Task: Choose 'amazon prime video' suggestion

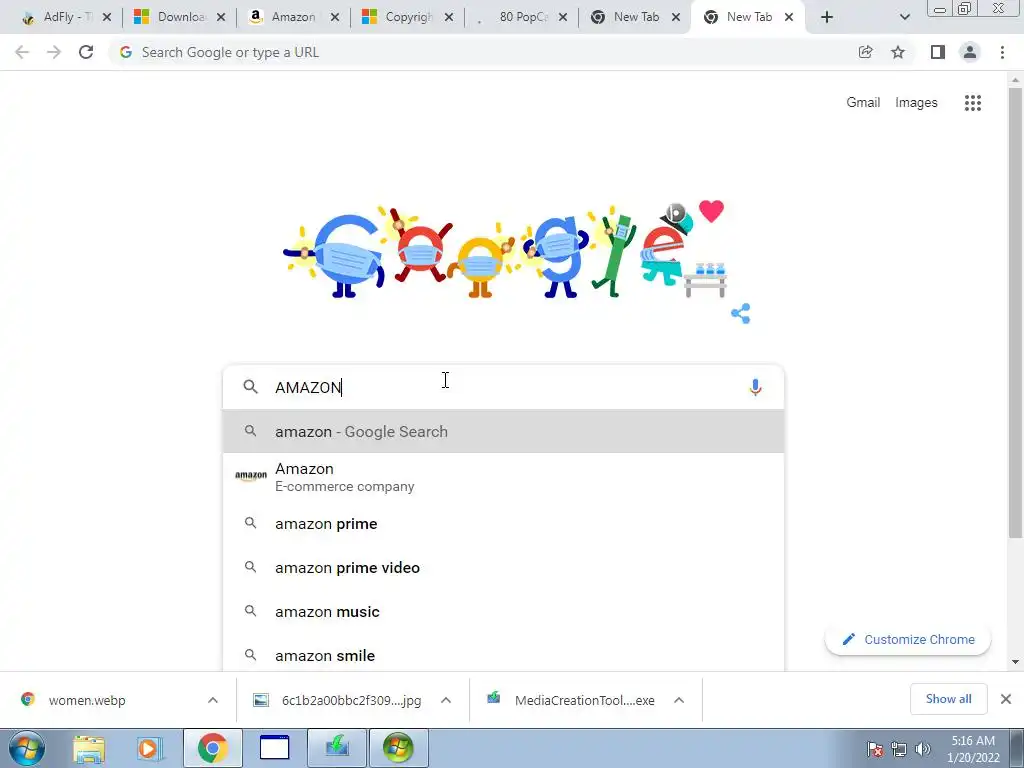Action: pyautogui.click(x=503, y=568)
